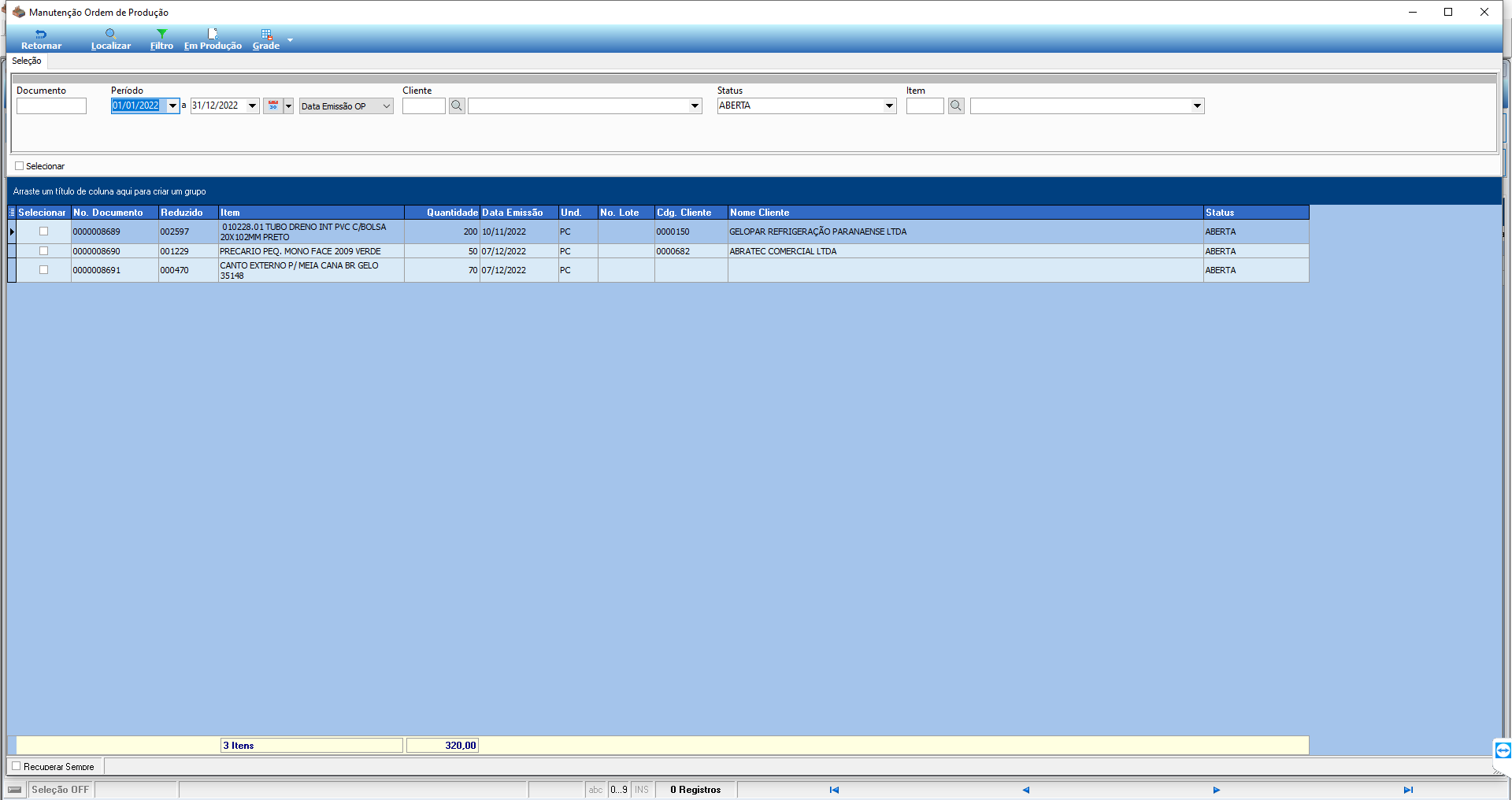Select the Seleção tab
The height and width of the screenshot is (800, 1512).
(27, 61)
